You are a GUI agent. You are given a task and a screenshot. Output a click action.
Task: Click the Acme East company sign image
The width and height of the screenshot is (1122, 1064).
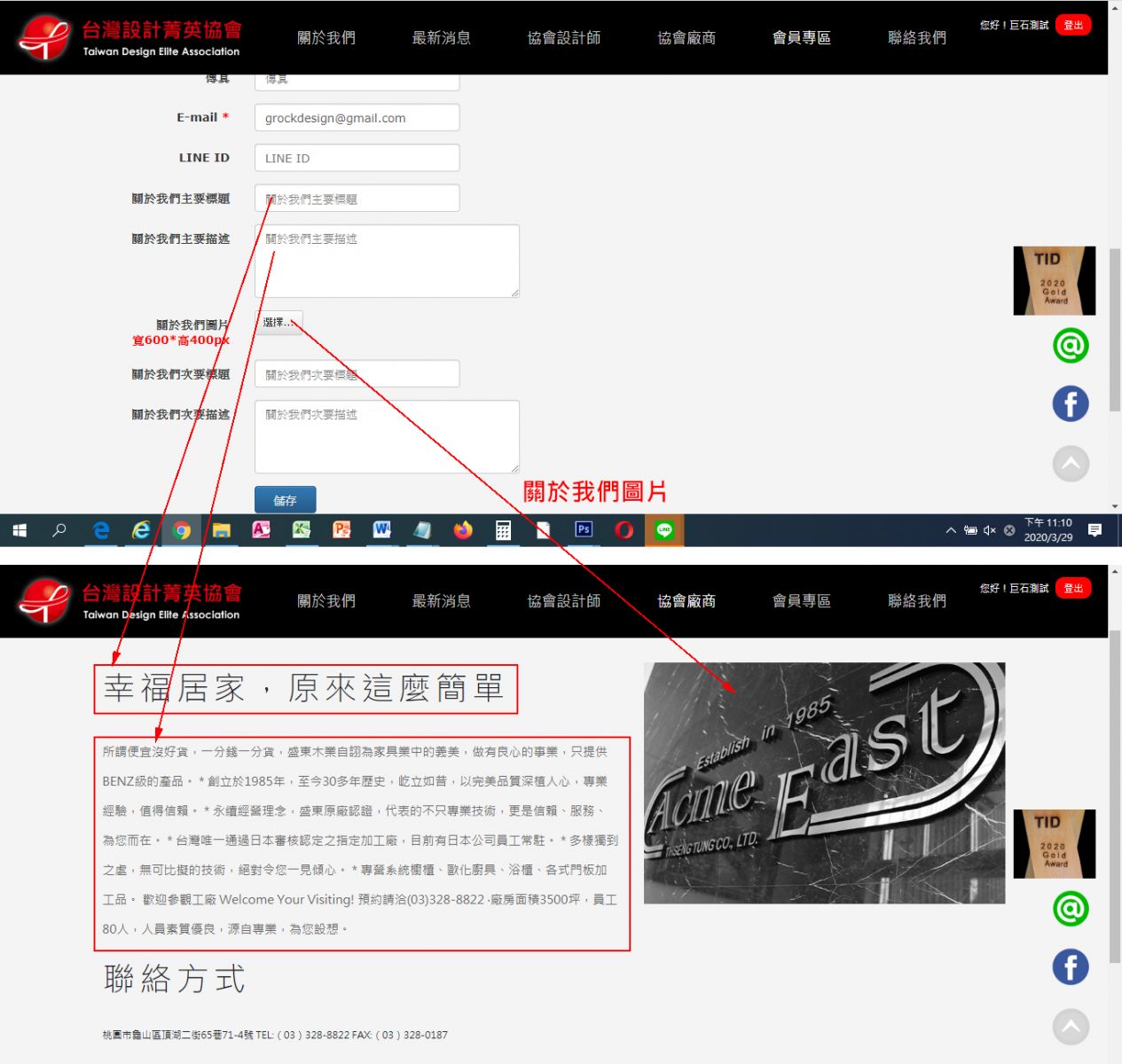tap(824, 783)
